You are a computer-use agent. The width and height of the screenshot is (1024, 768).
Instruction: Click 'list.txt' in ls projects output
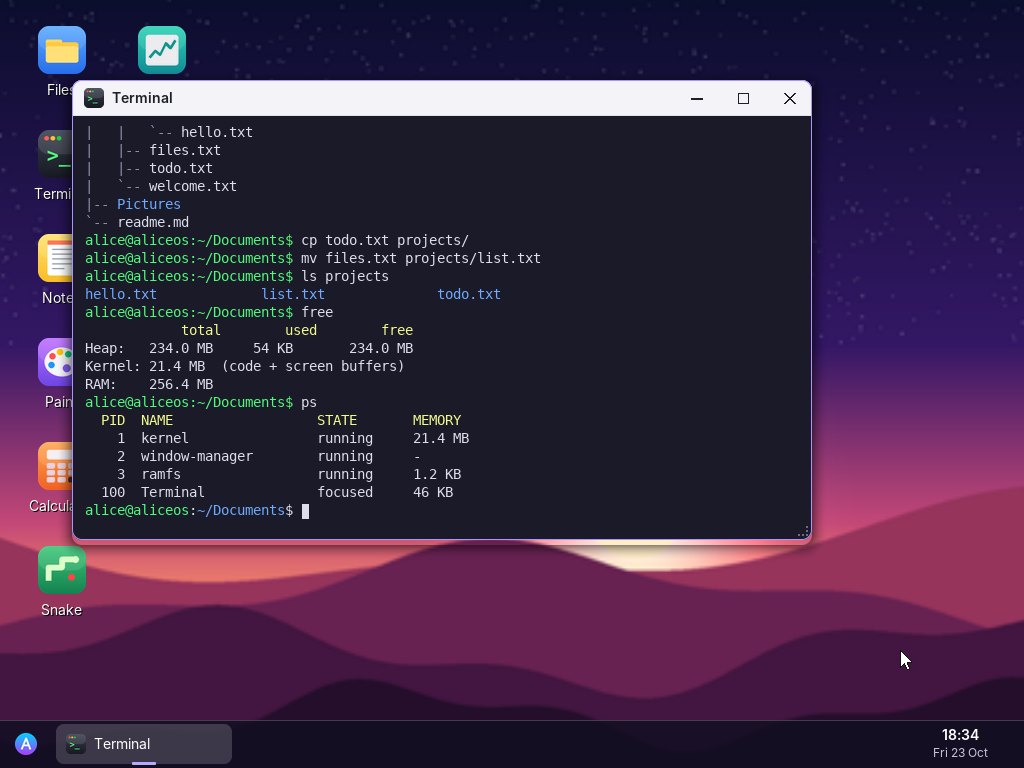[x=293, y=295]
